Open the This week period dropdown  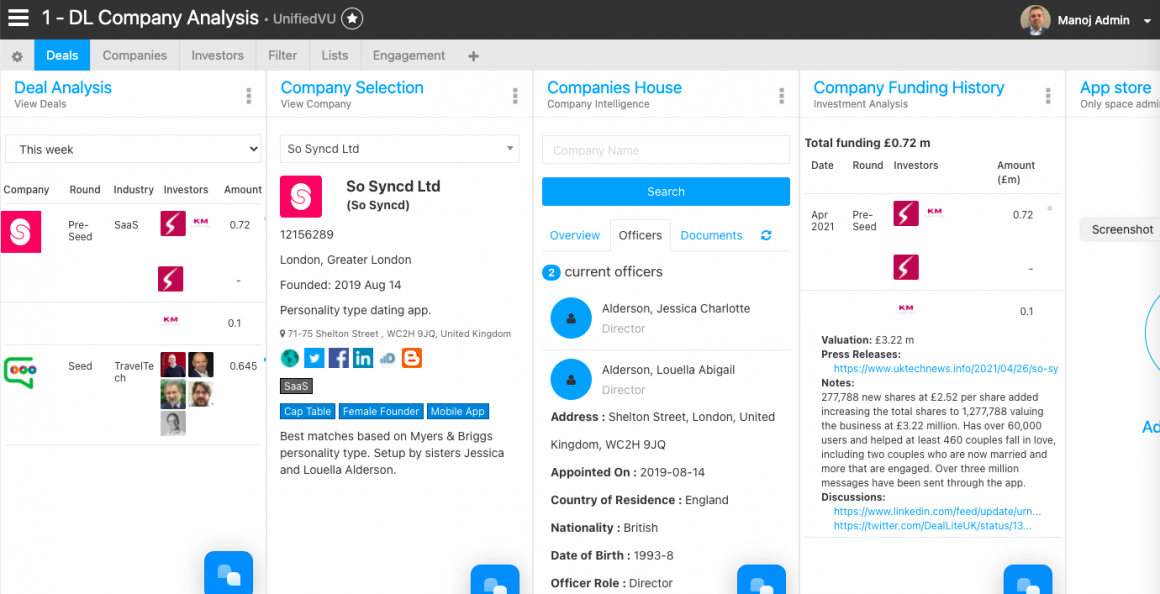point(134,149)
